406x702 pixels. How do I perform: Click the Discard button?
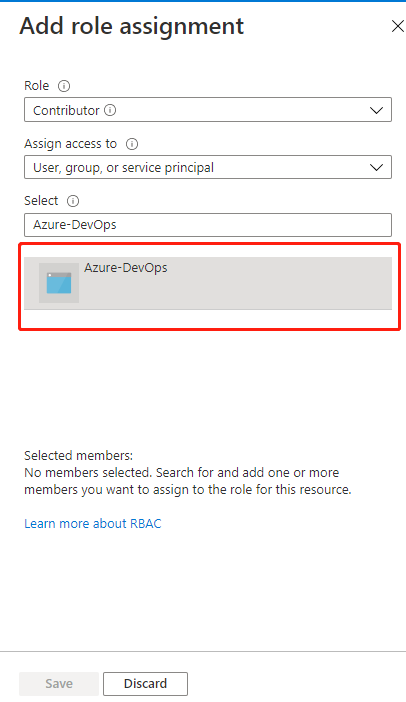[145, 684]
